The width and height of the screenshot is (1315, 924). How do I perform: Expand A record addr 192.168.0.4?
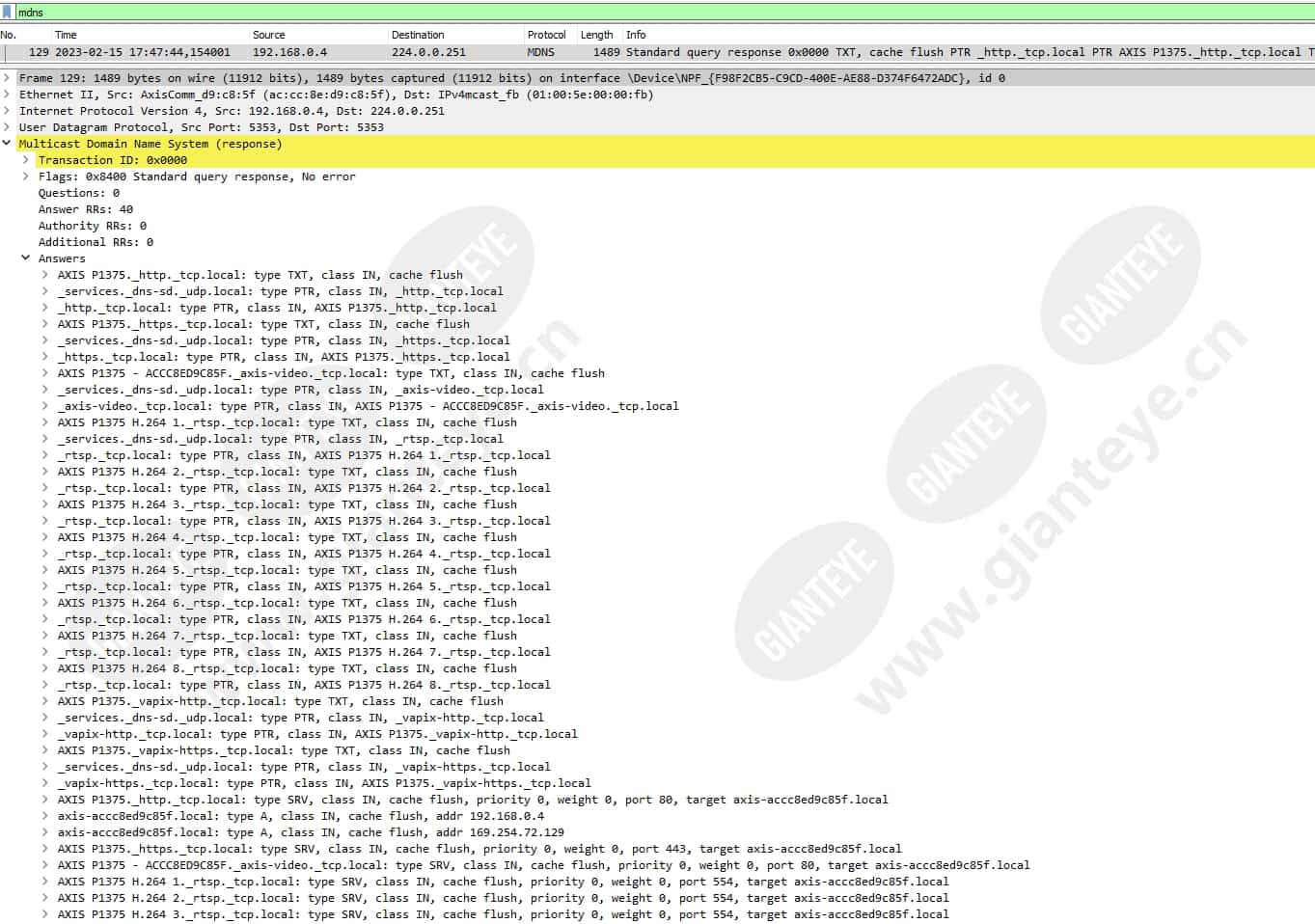pos(45,816)
